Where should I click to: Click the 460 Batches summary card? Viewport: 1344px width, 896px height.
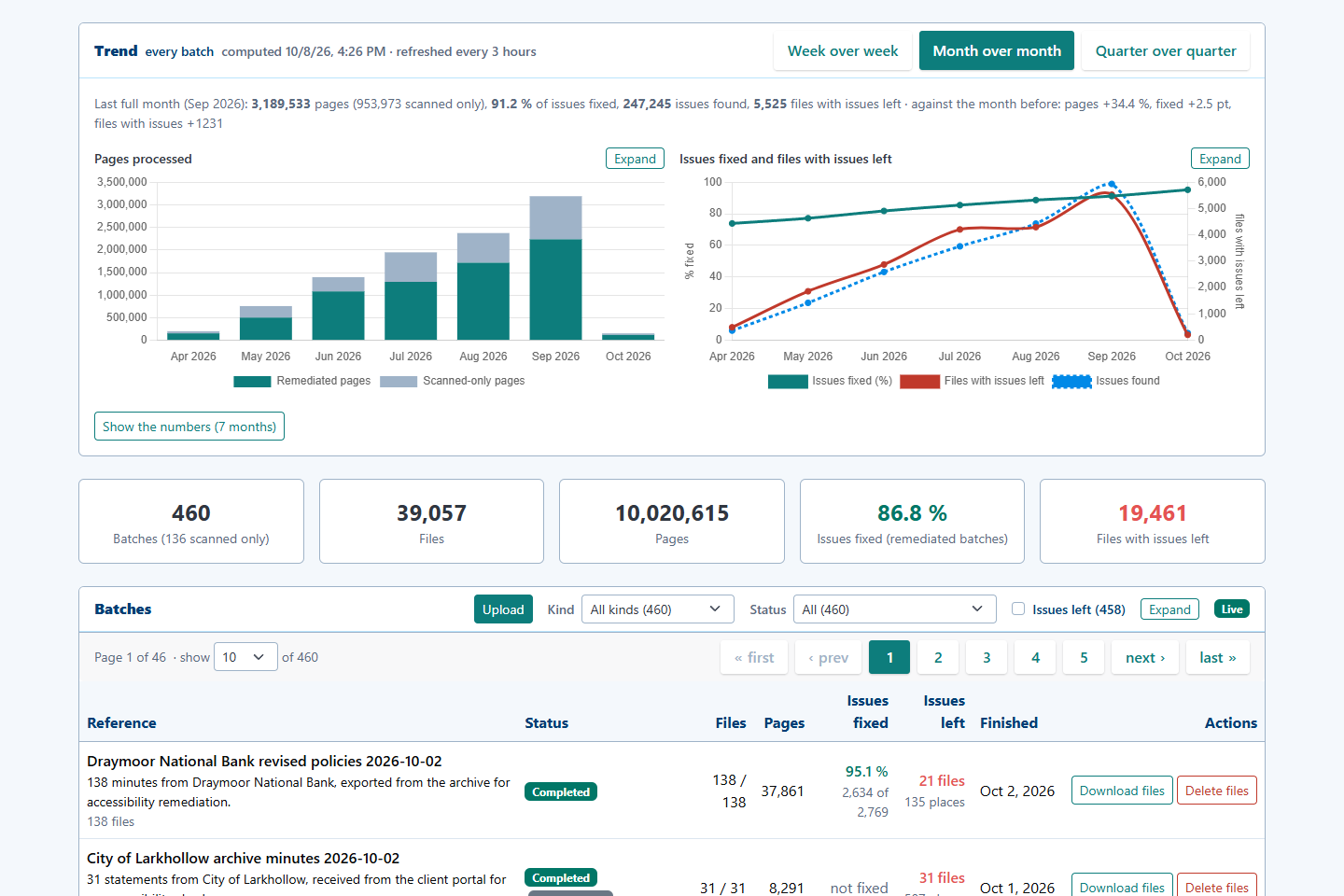(191, 522)
